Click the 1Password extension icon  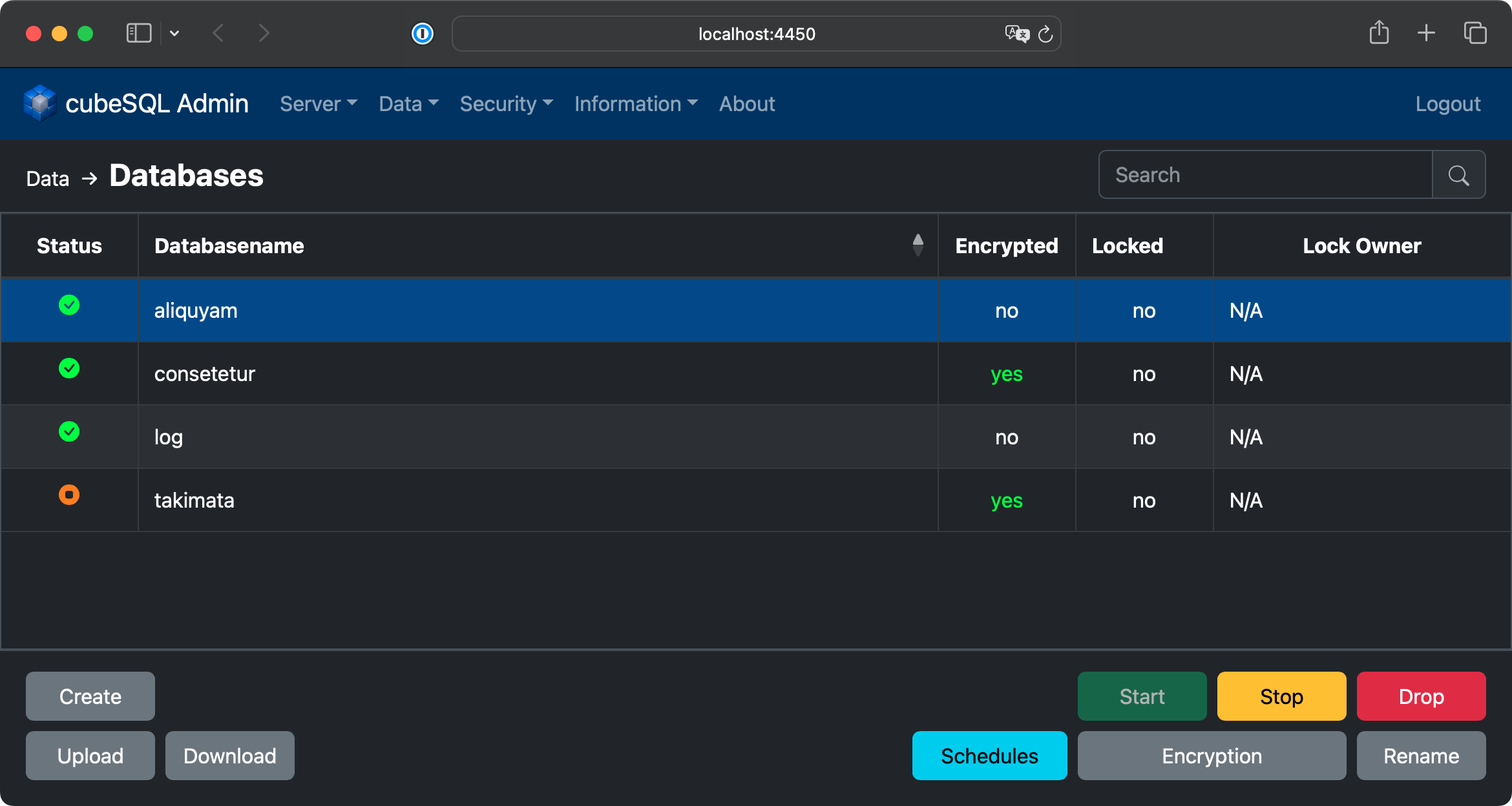423,34
